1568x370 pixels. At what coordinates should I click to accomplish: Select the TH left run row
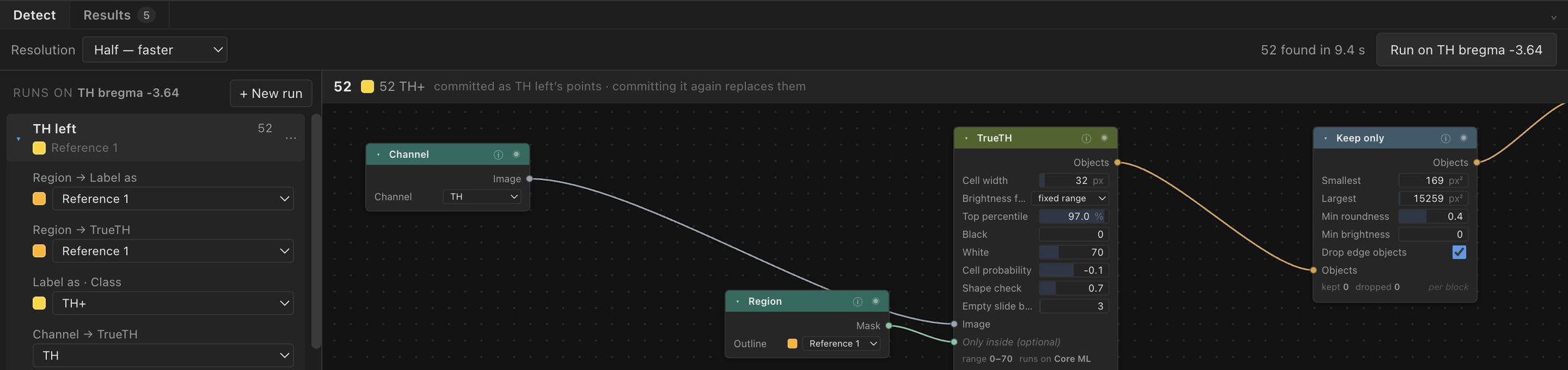click(x=155, y=138)
